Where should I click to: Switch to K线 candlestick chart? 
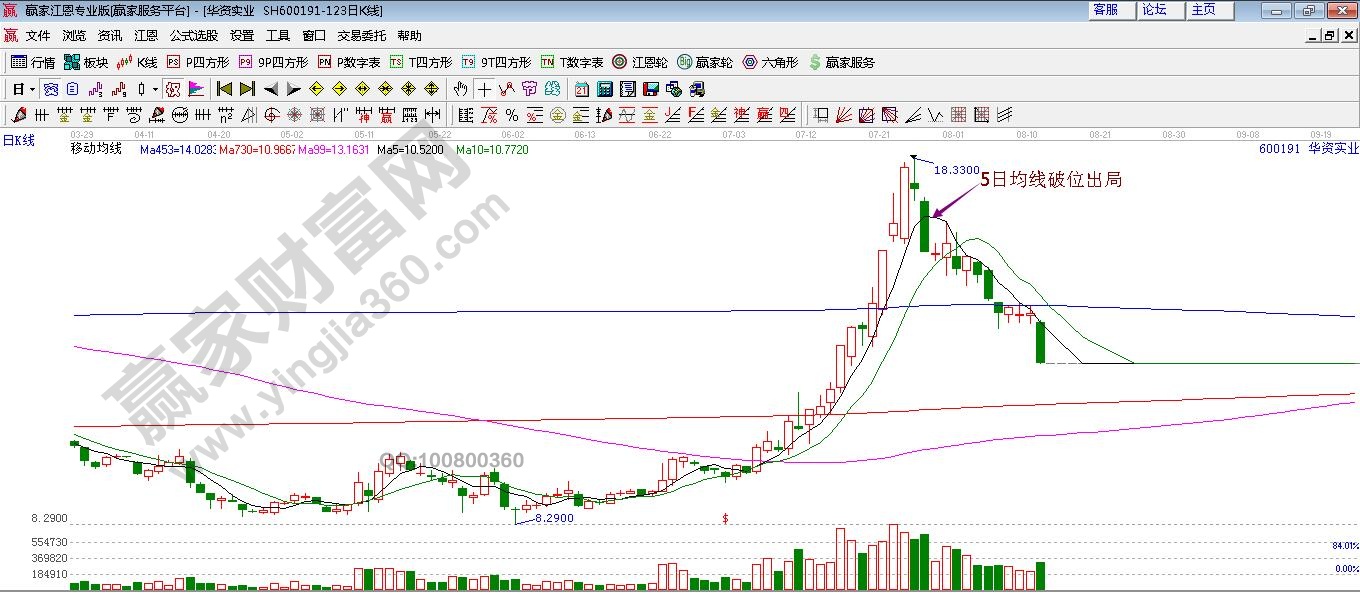[137, 62]
